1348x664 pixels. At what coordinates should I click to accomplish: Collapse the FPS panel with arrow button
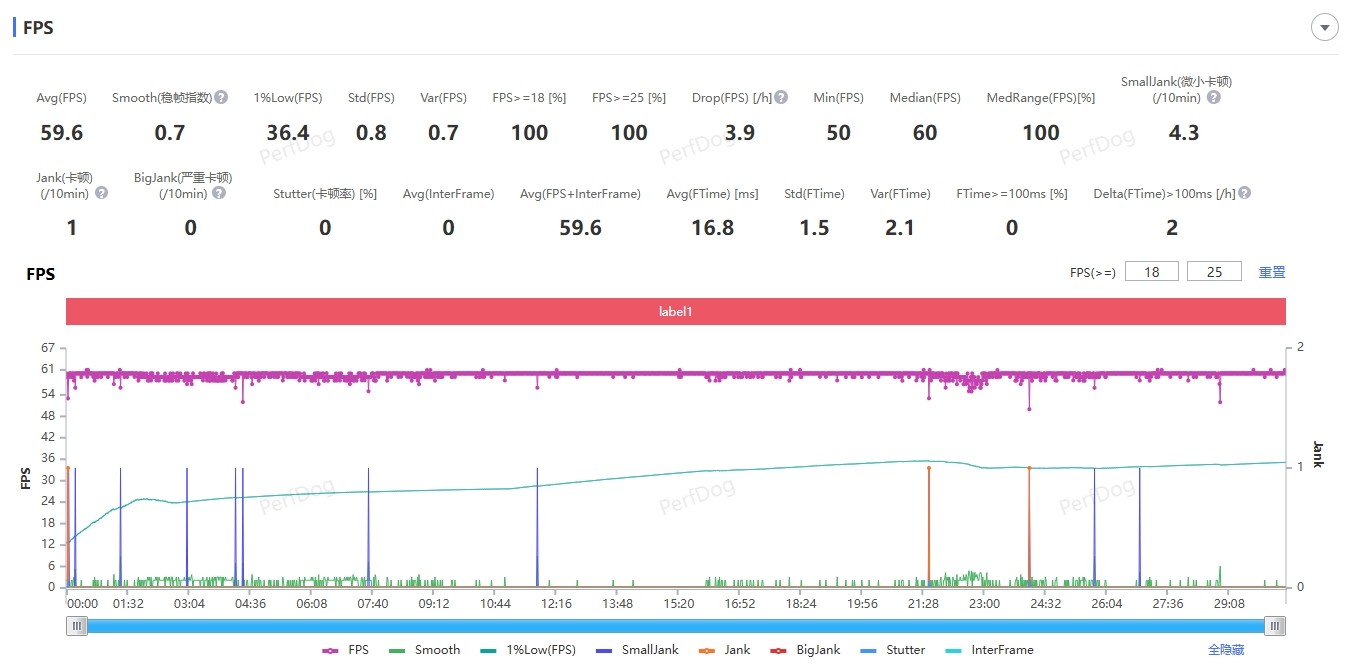click(1324, 28)
